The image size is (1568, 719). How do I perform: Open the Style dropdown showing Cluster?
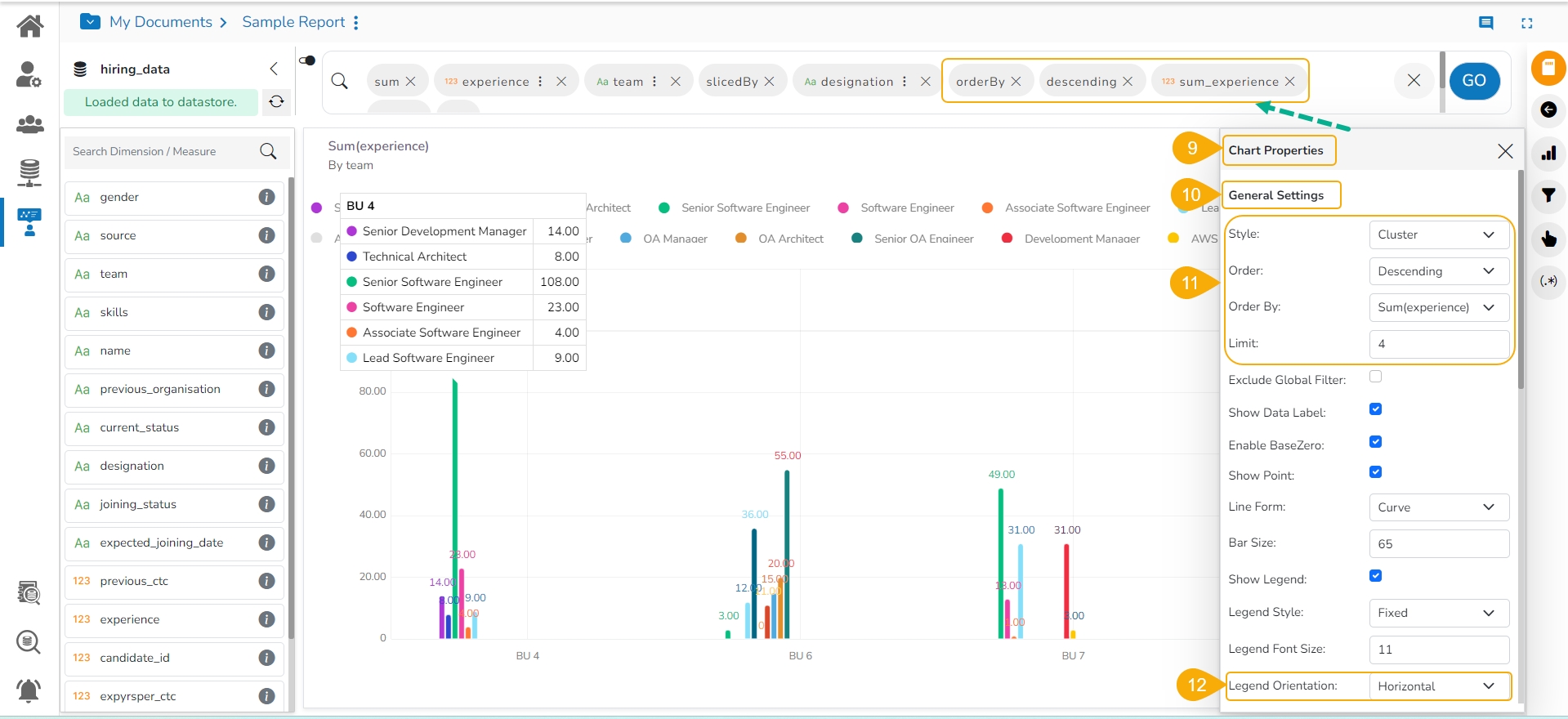pos(1438,234)
